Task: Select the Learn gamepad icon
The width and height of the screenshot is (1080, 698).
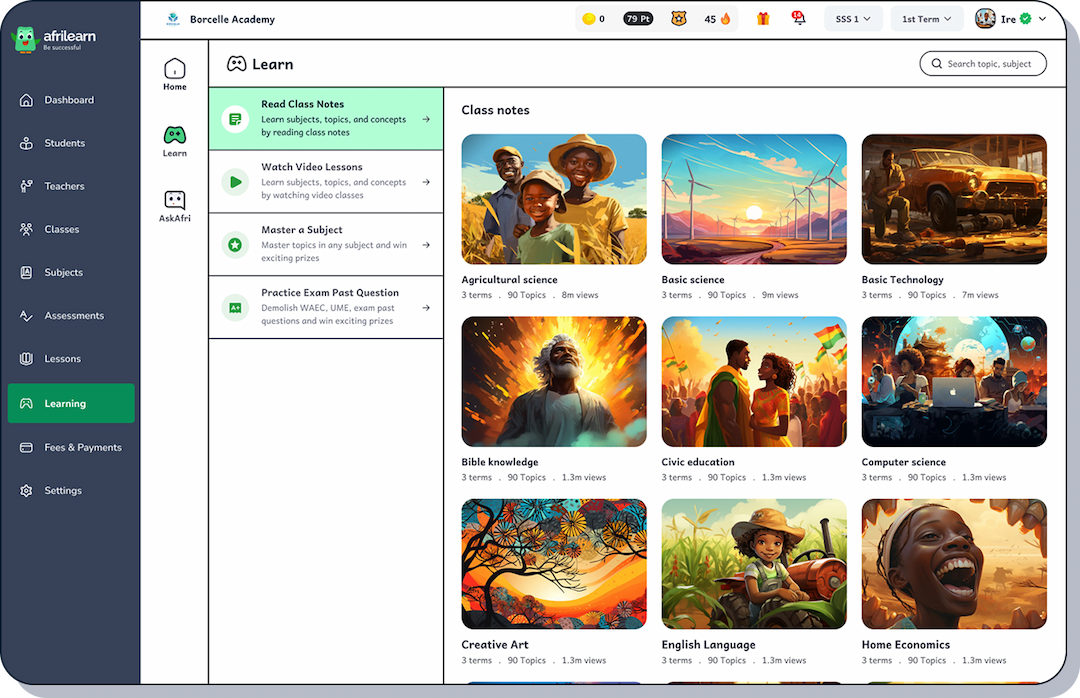Action: [175, 135]
